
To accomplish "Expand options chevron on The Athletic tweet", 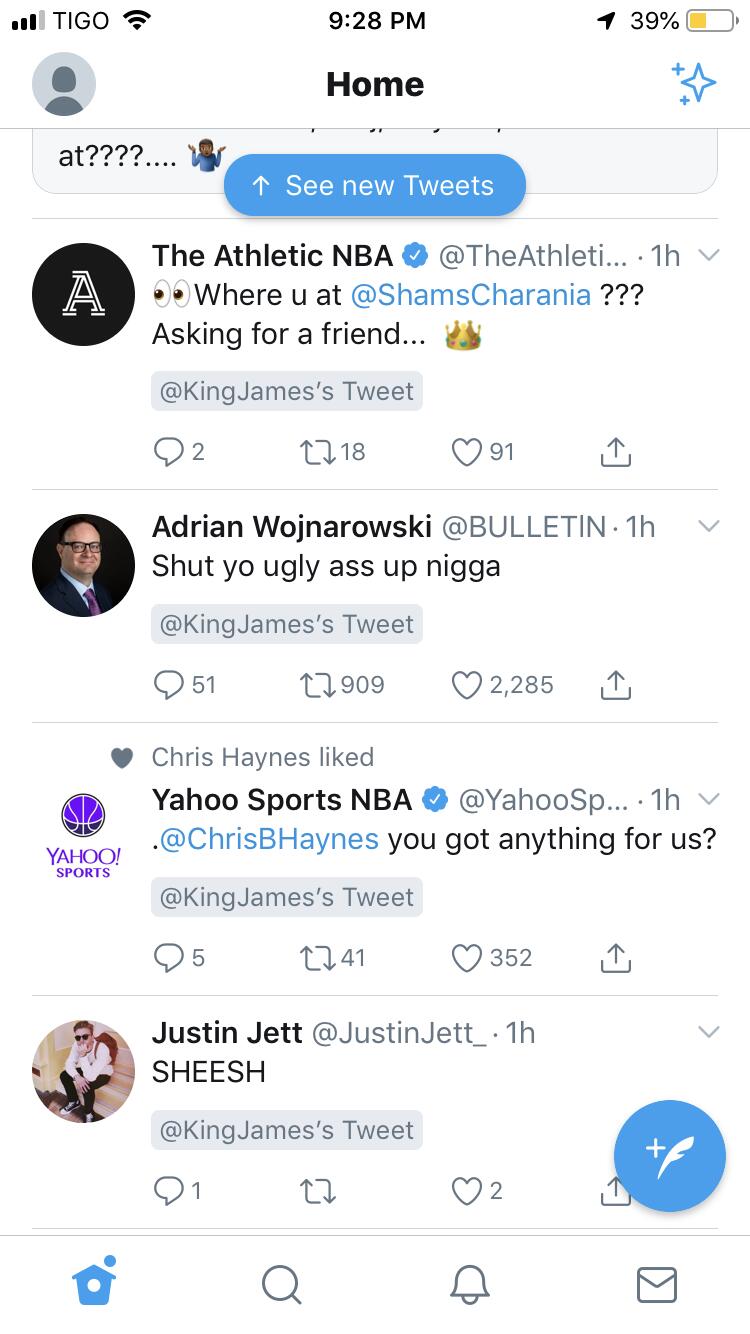I will pos(708,255).
